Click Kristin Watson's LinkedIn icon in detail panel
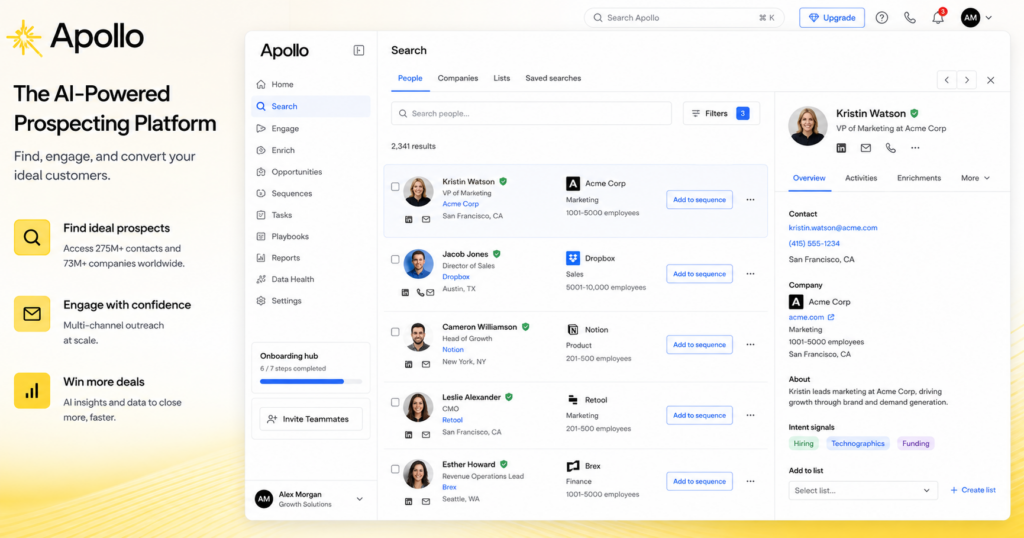 [x=841, y=148]
